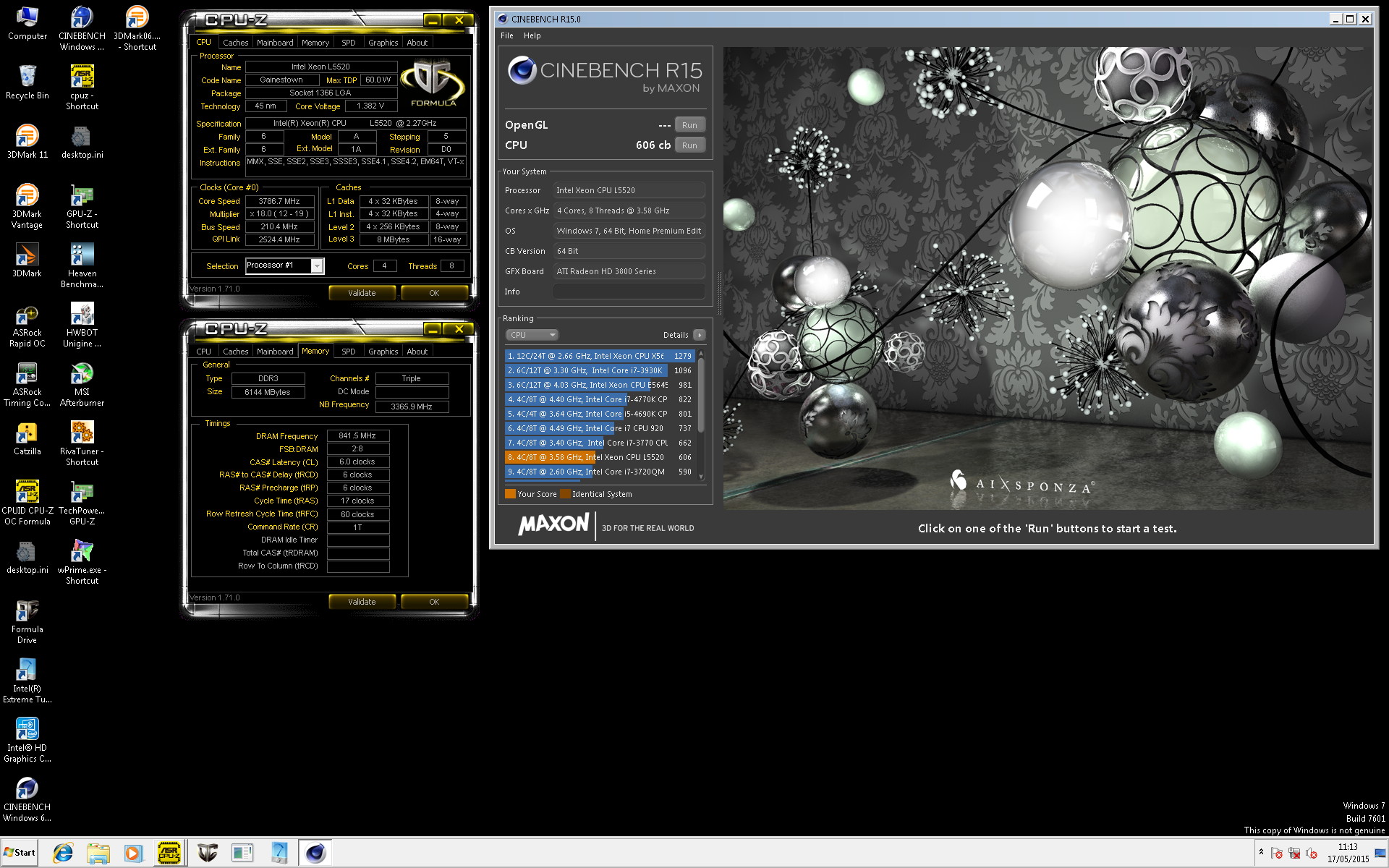Run the OpenGL benchmark
1389x868 pixels.
(689, 125)
